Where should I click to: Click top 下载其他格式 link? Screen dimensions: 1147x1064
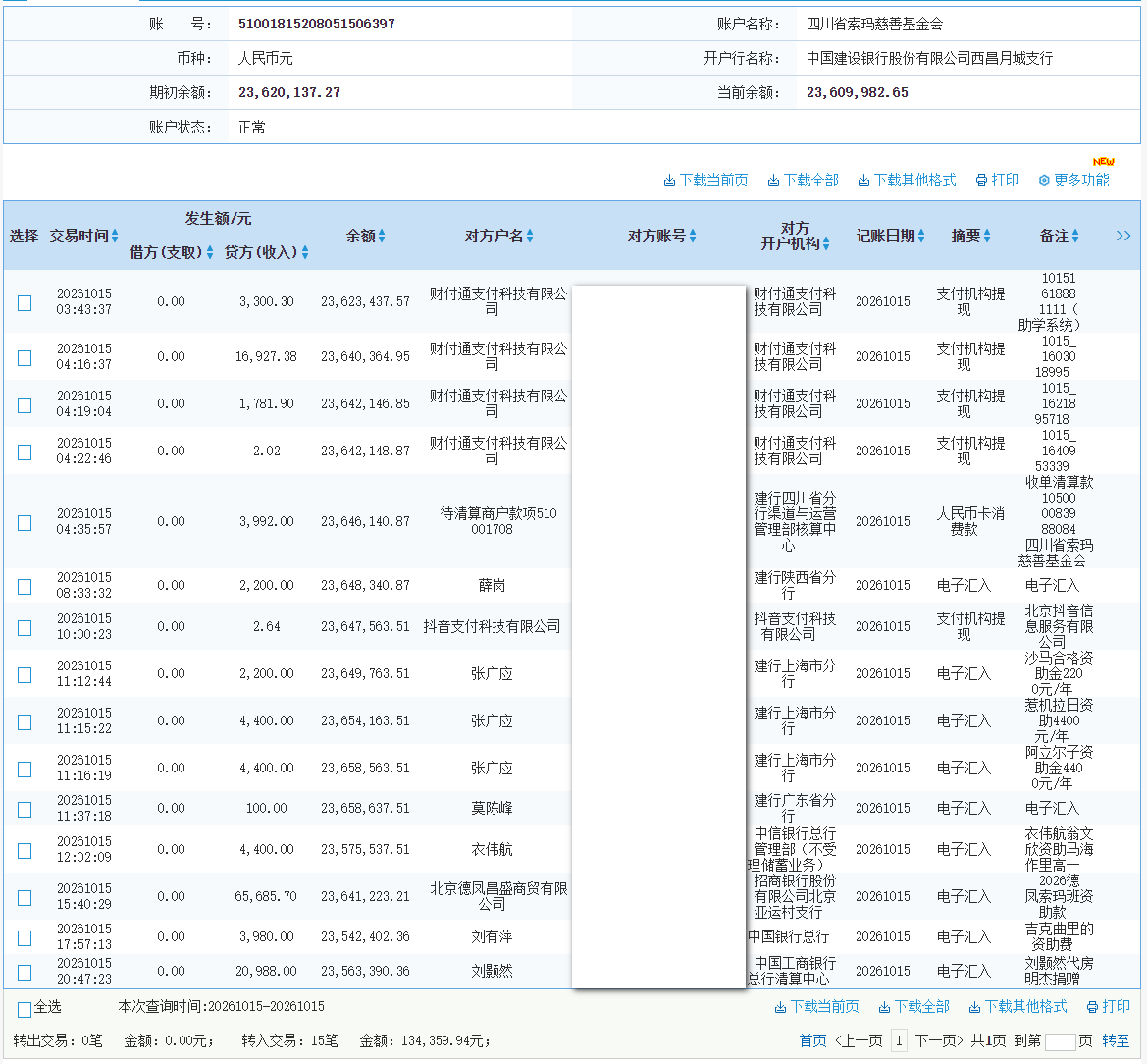point(907,180)
